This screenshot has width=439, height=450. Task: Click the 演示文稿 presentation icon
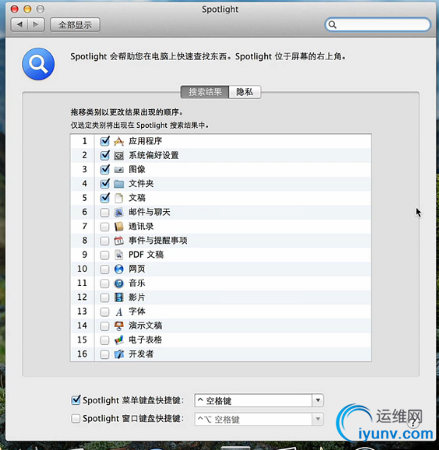click(x=119, y=326)
